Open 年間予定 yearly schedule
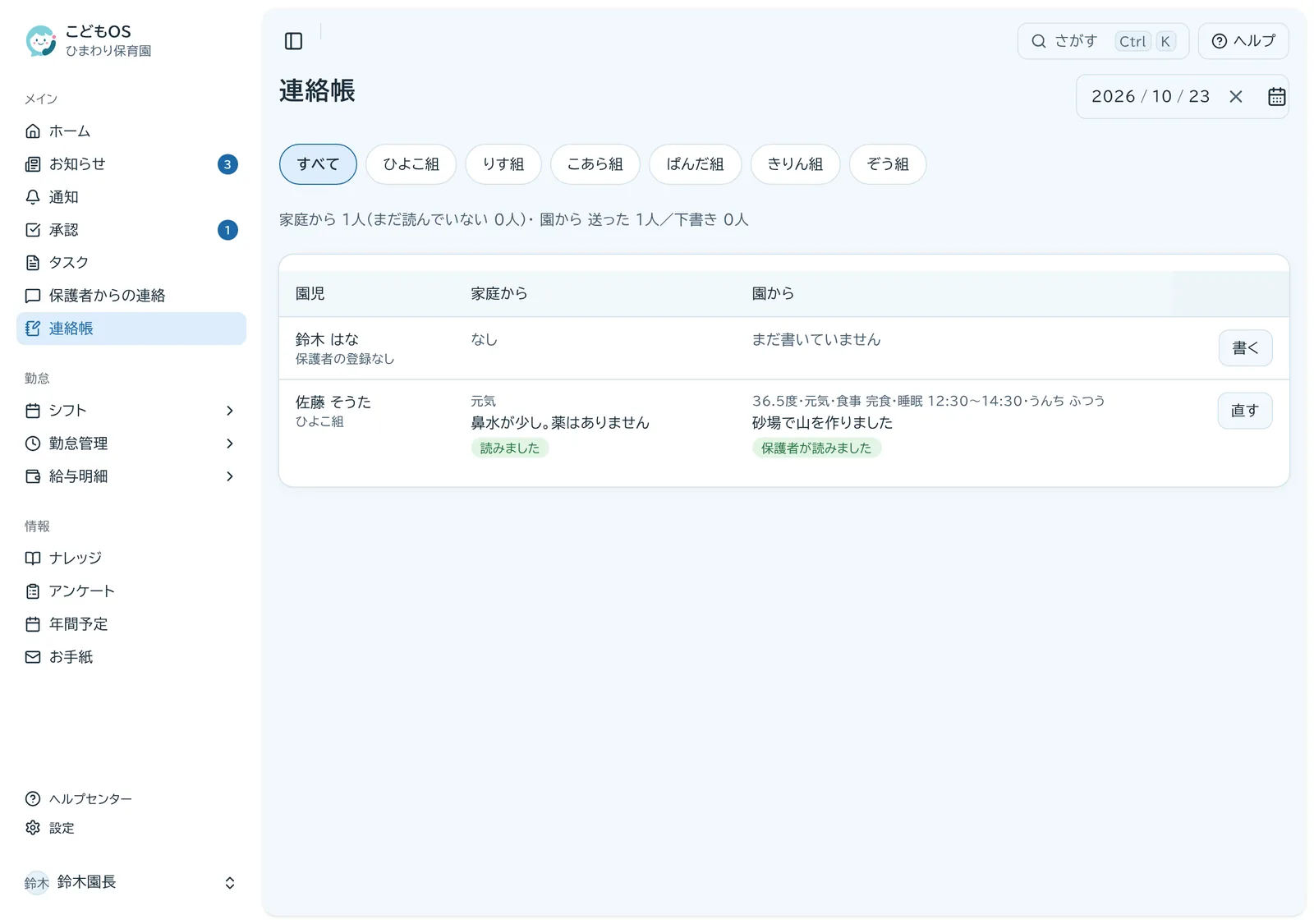The width and height of the screenshot is (1314, 924). click(x=131, y=624)
